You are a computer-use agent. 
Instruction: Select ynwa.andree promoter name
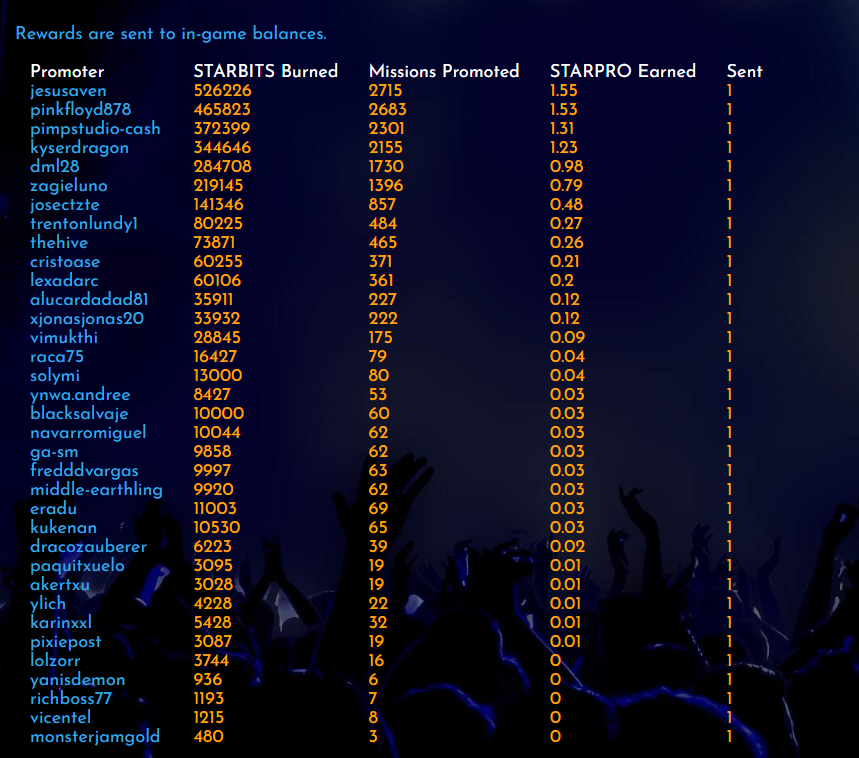(x=80, y=395)
